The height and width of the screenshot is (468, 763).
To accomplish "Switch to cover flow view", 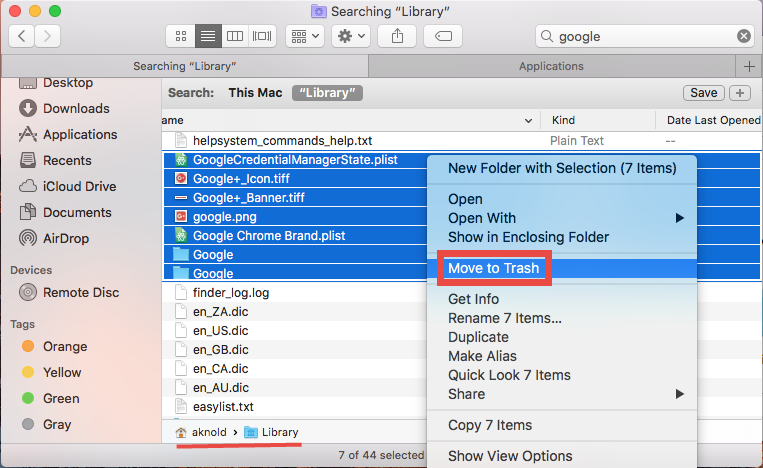I will click(x=262, y=36).
